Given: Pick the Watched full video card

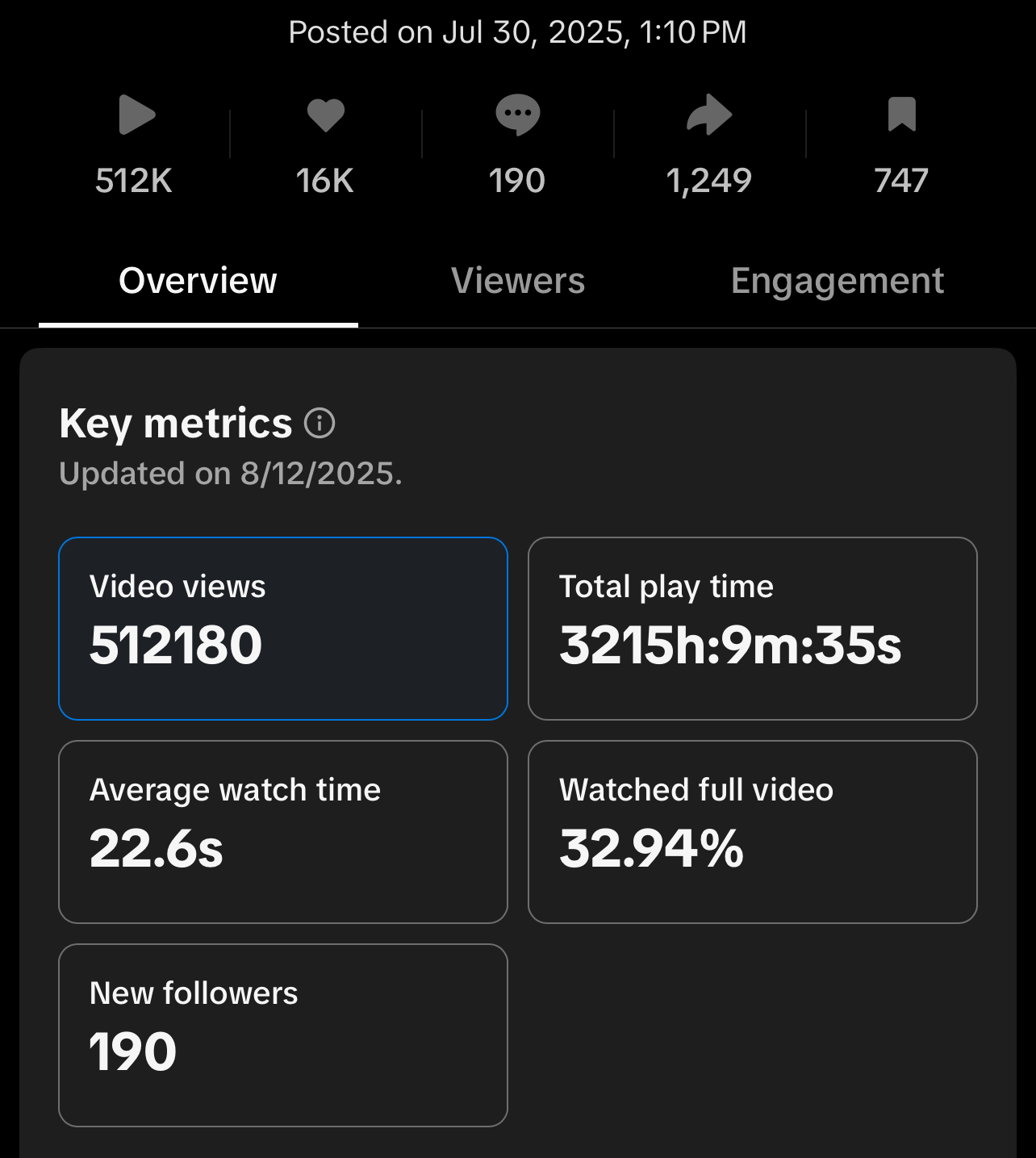Looking at the screenshot, I should (752, 831).
